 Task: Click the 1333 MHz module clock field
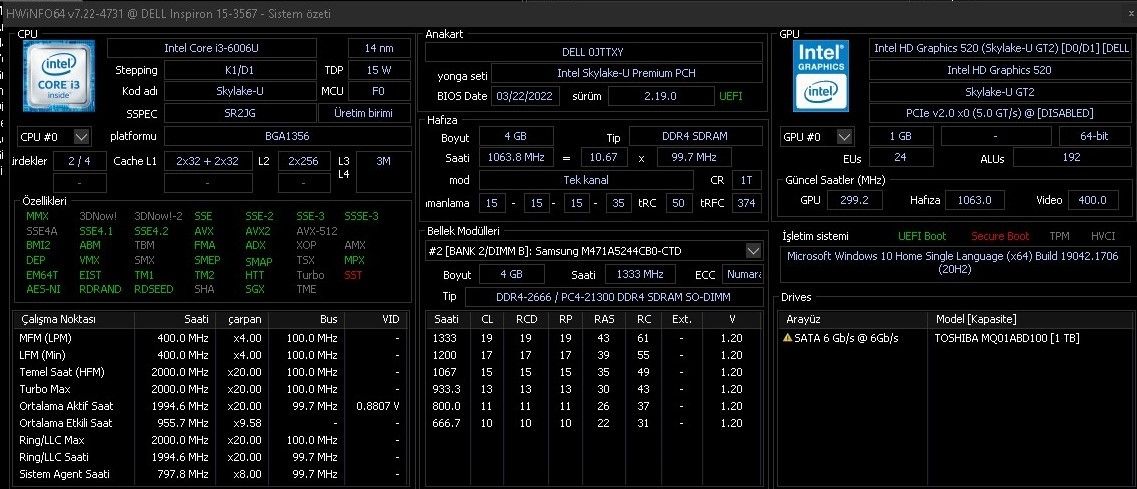[641, 274]
